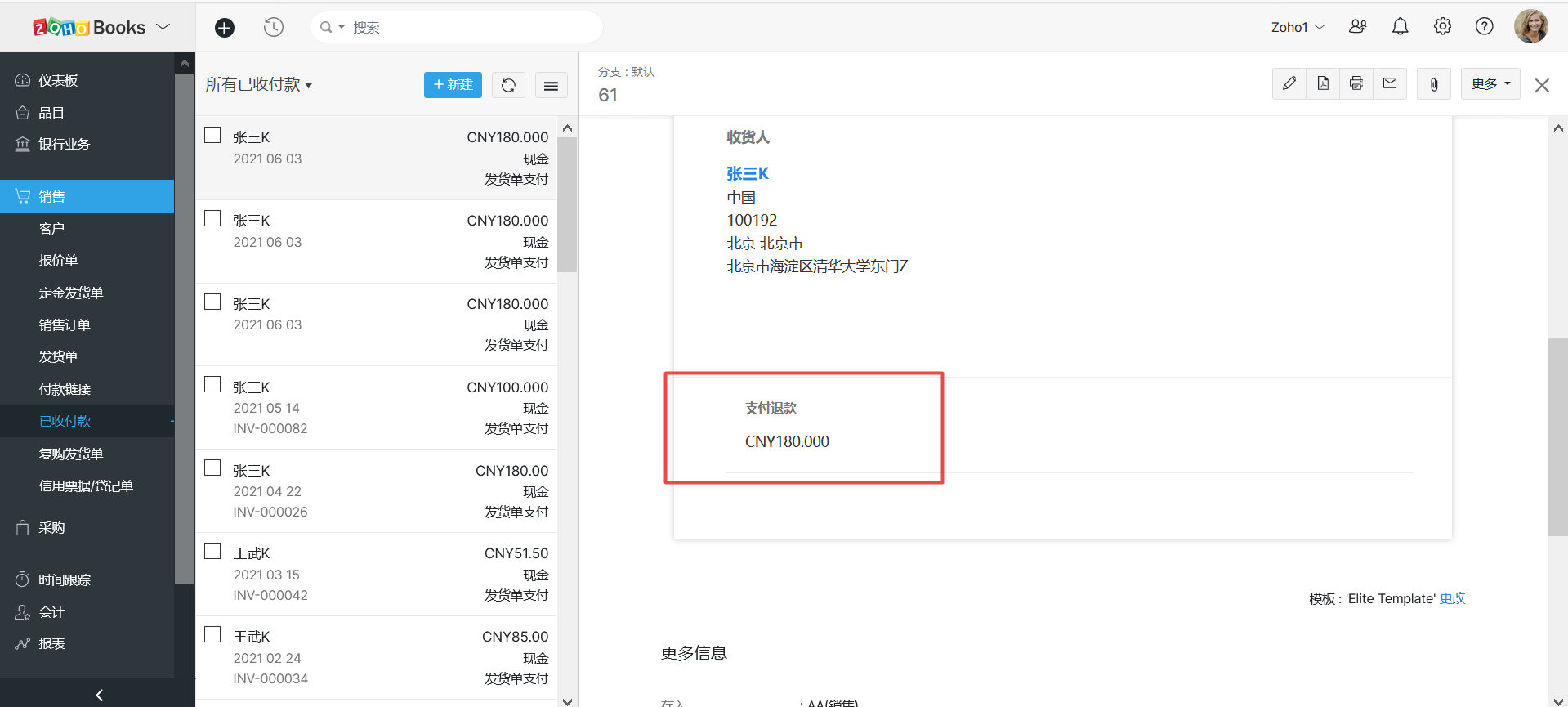Click the edit pencil icon
The height and width of the screenshot is (707, 1568).
(x=1289, y=83)
